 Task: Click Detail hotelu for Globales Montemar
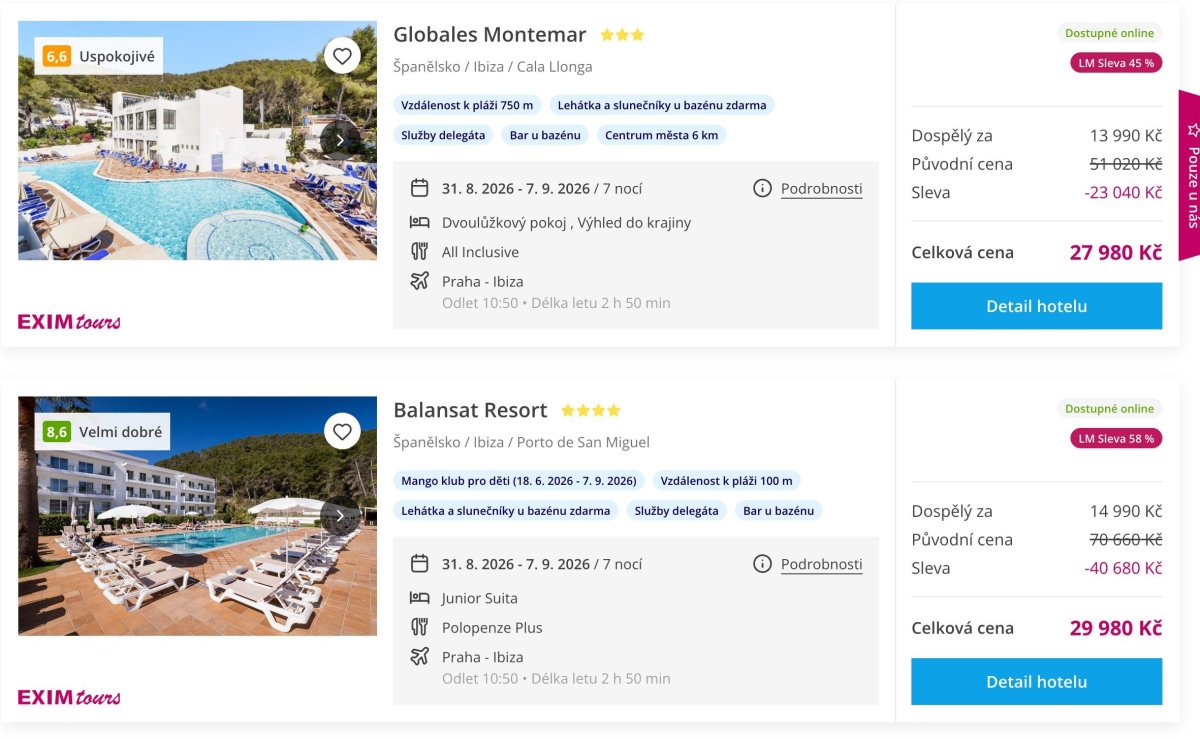click(x=1036, y=306)
